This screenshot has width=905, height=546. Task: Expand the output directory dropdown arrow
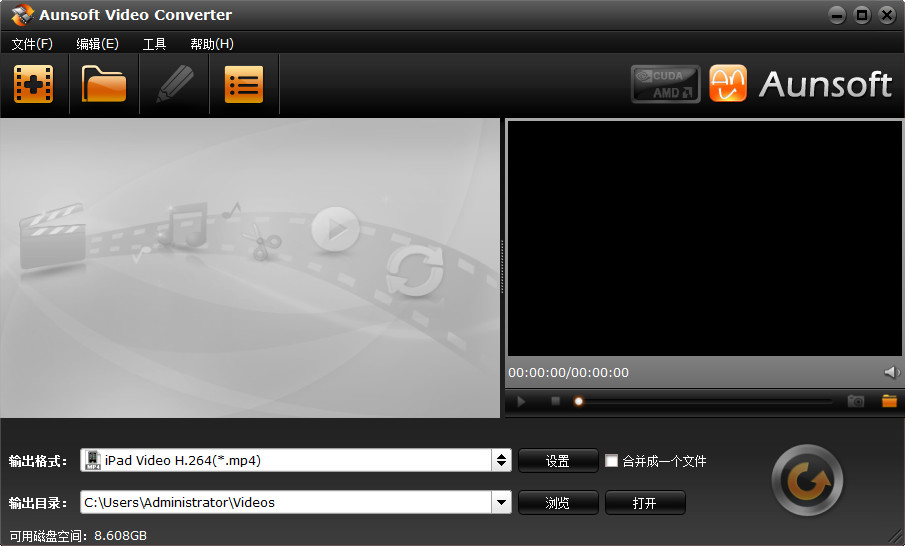pyautogui.click(x=501, y=502)
